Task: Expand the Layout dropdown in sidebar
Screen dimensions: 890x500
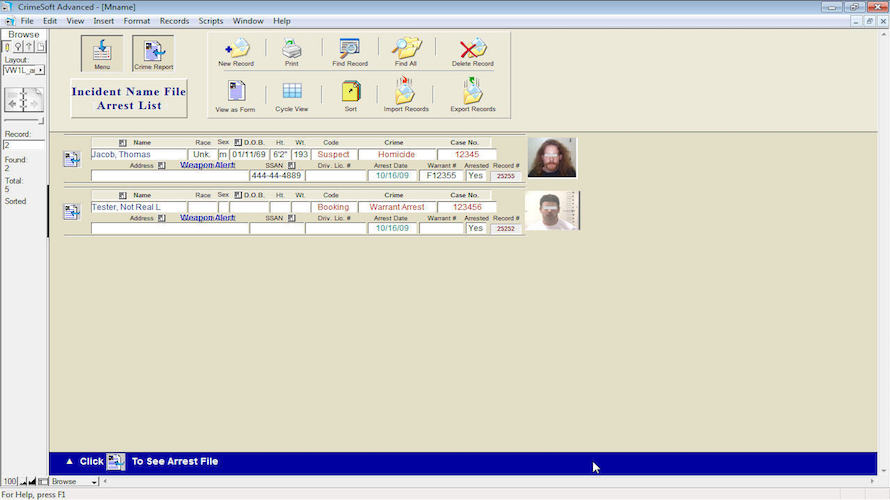Action: (40, 70)
